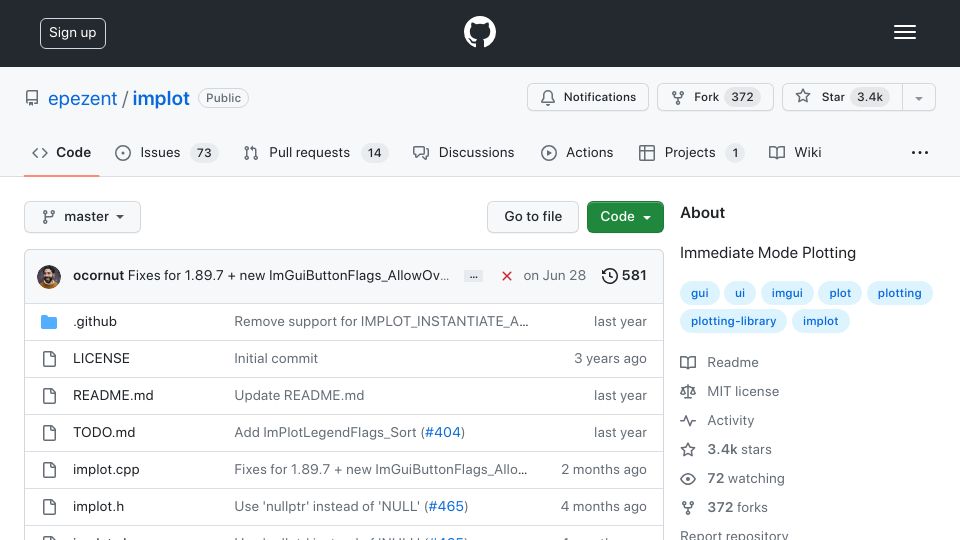This screenshot has width=960, height=540.
Task: Click the MIT license scales icon
Action: (688, 391)
